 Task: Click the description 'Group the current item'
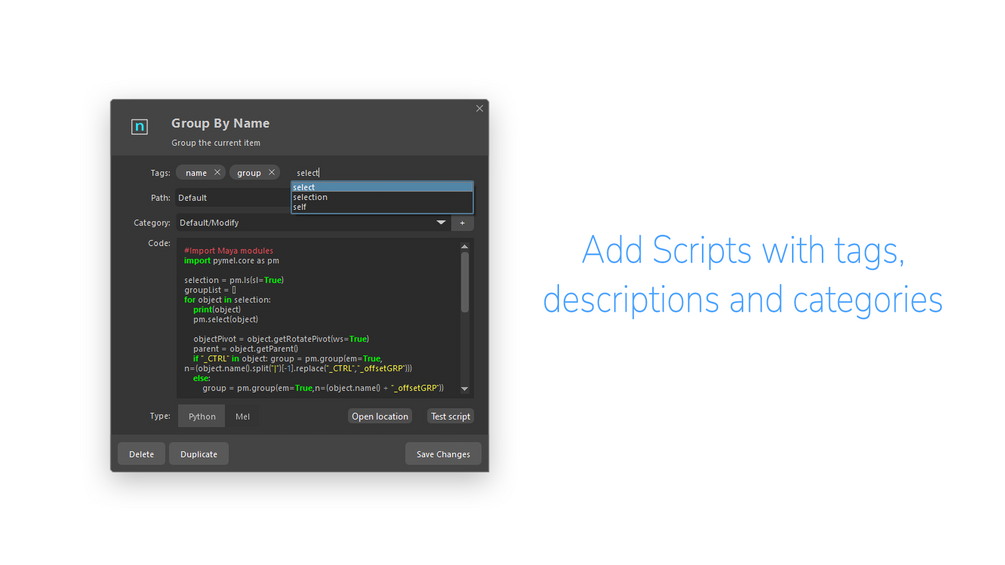tap(216, 143)
